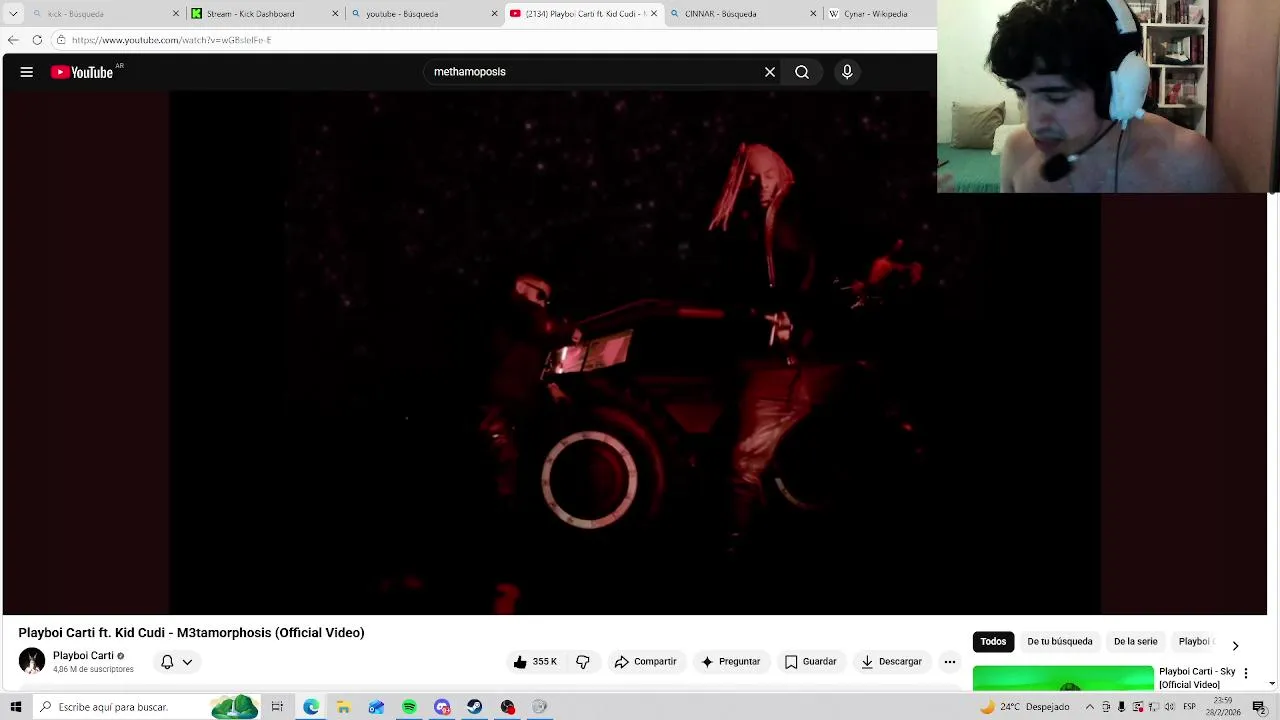The height and width of the screenshot is (720, 1280).
Task: Close the Stream - Kick Dashboard tab
Action: [x=335, y=14]
